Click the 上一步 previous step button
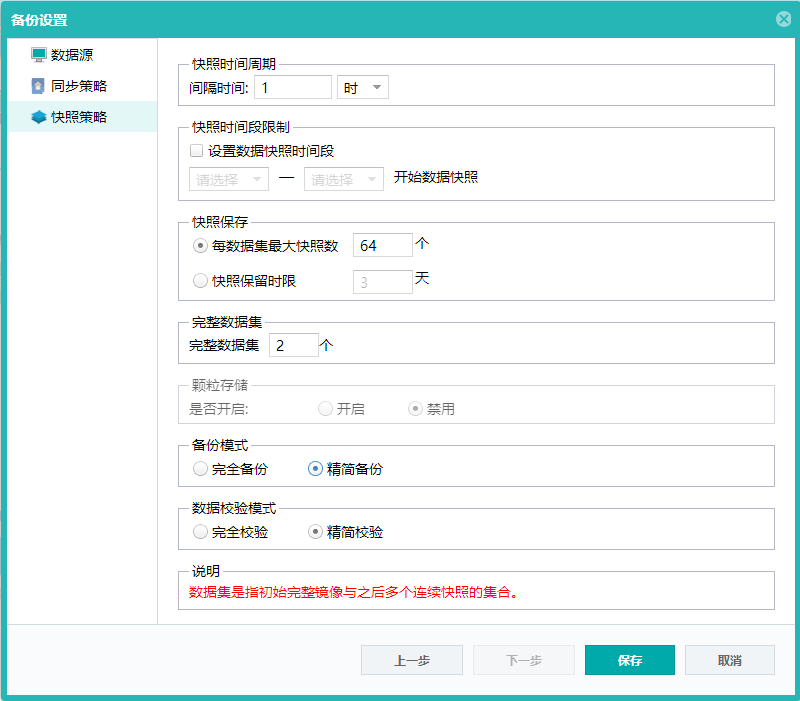 [x=411, y=660]
